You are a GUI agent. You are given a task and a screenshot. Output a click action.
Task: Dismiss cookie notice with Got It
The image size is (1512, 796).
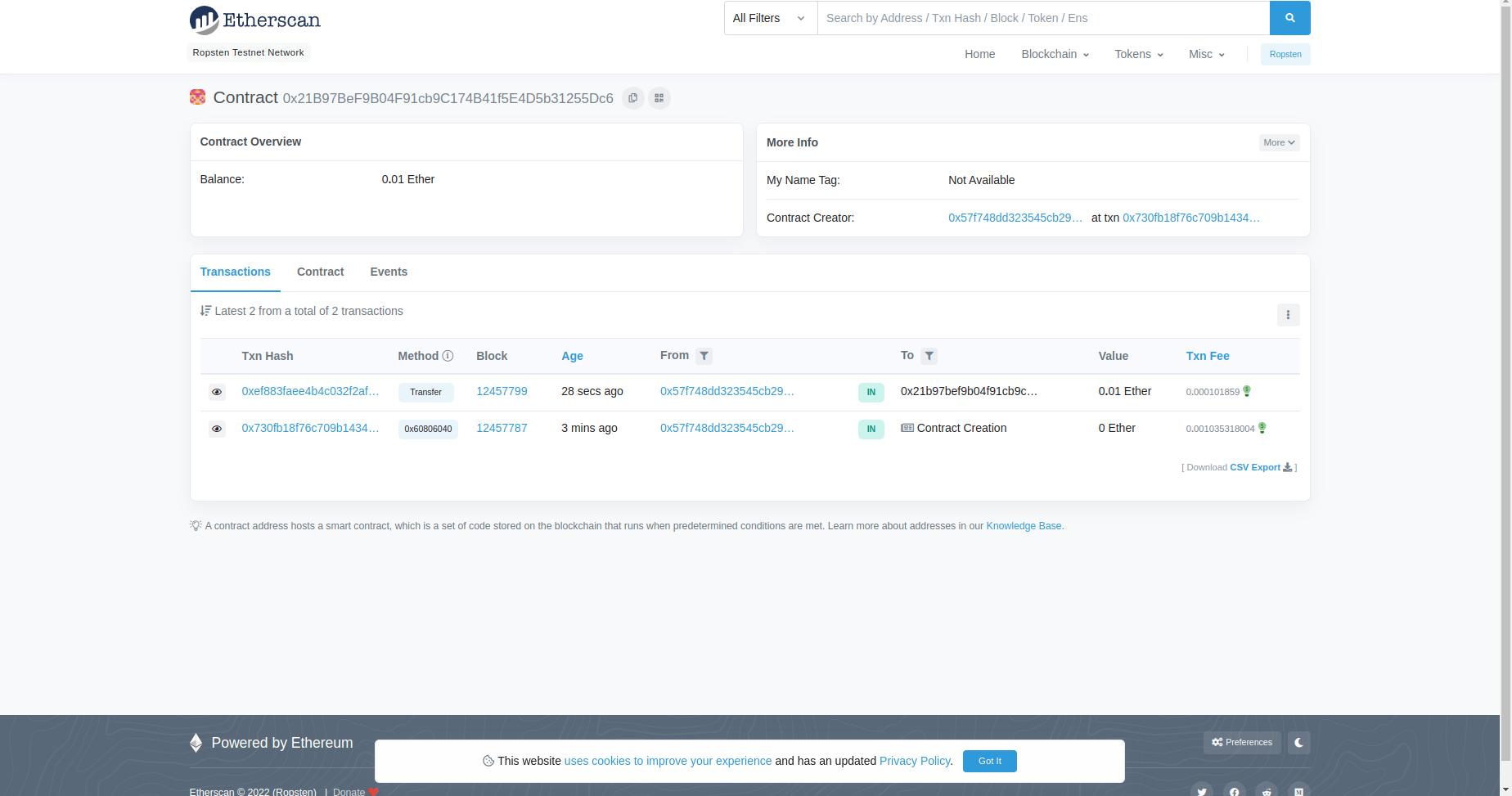click(x=989, y=761)
